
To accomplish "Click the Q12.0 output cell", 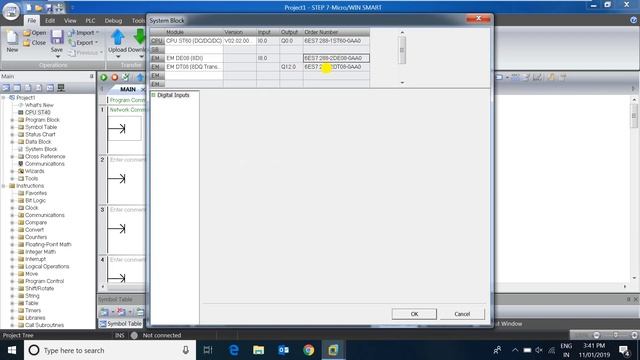I will click(291, 67).
